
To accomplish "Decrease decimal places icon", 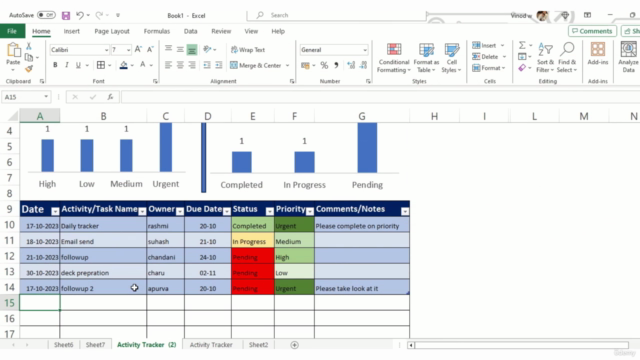I will [363, 65].
